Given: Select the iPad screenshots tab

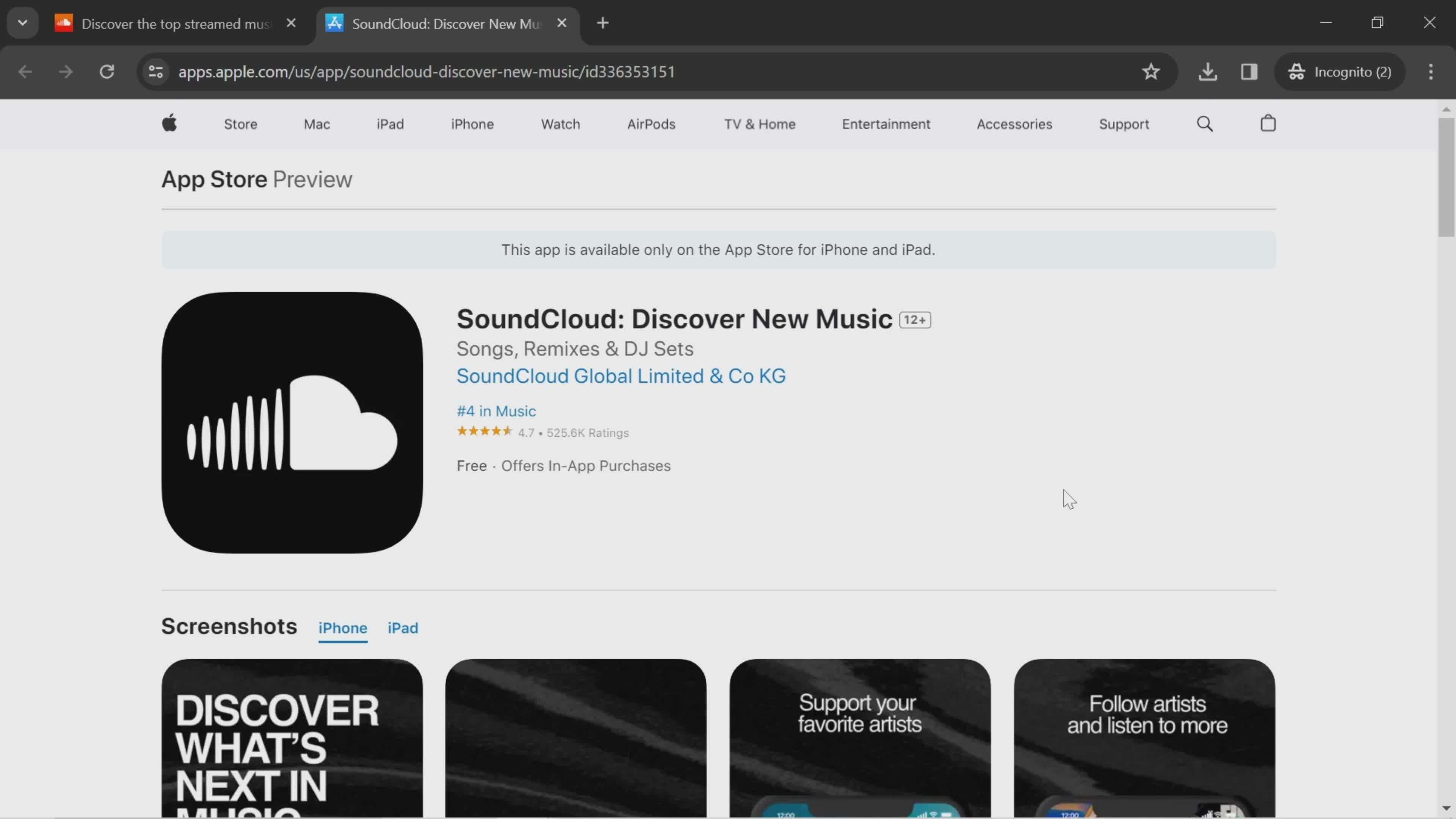Looking at the screenshot, I should (403, 627).
